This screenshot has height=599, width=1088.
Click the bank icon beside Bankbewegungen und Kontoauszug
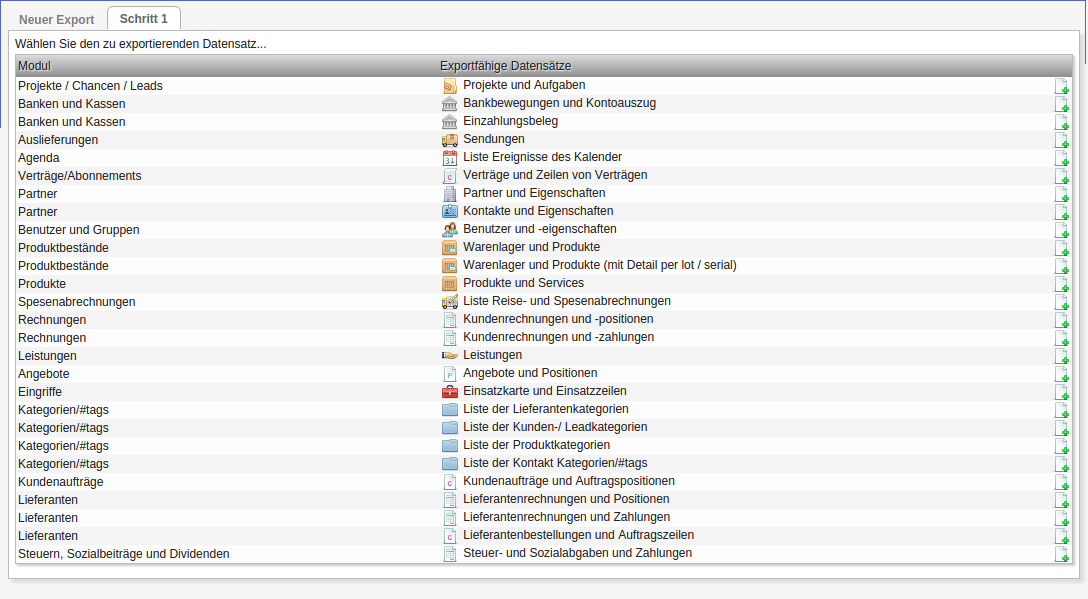450,104
